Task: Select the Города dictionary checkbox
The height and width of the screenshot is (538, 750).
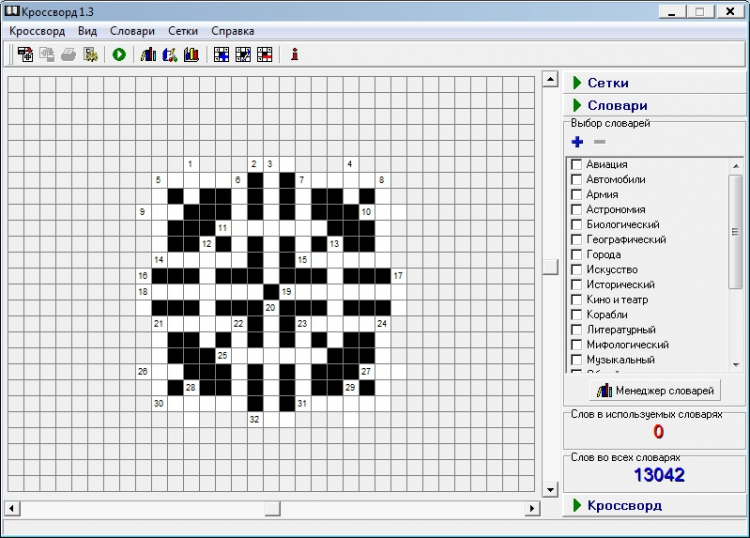Action: 577,255
